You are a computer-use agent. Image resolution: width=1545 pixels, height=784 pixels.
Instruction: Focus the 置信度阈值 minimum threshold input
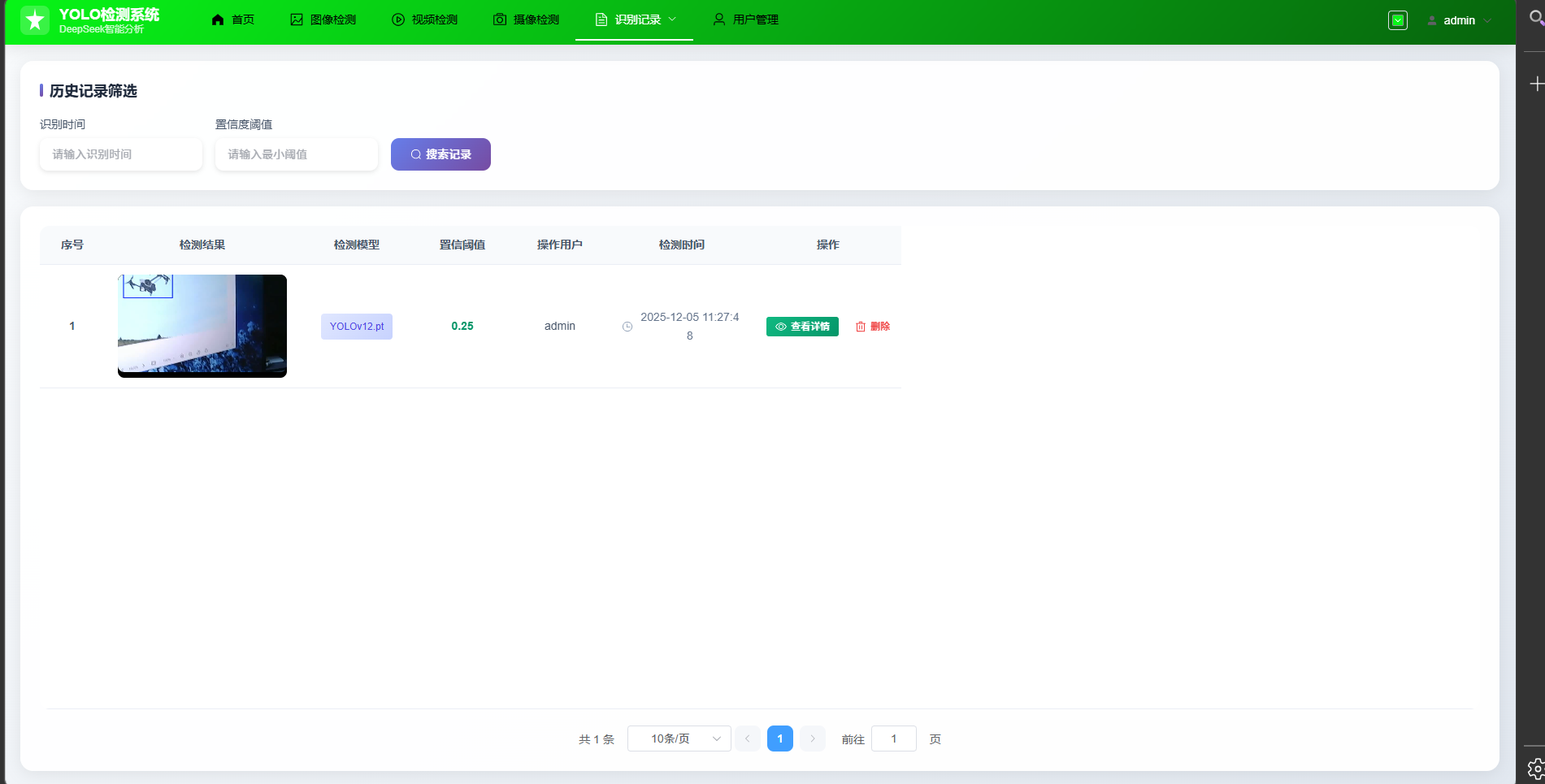click(x=297, y=154)
